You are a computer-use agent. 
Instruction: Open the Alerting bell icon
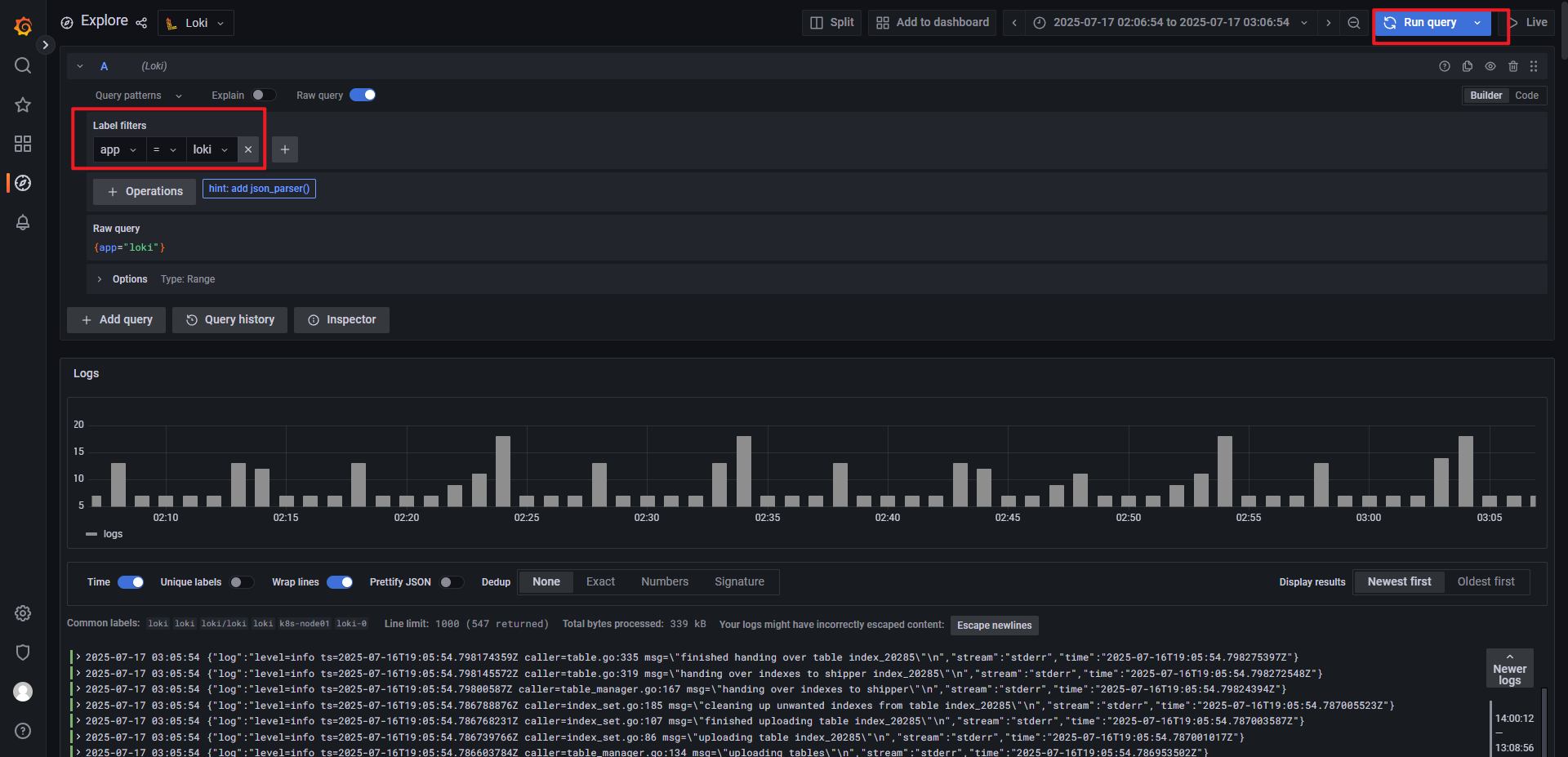(x=23, y=222)
